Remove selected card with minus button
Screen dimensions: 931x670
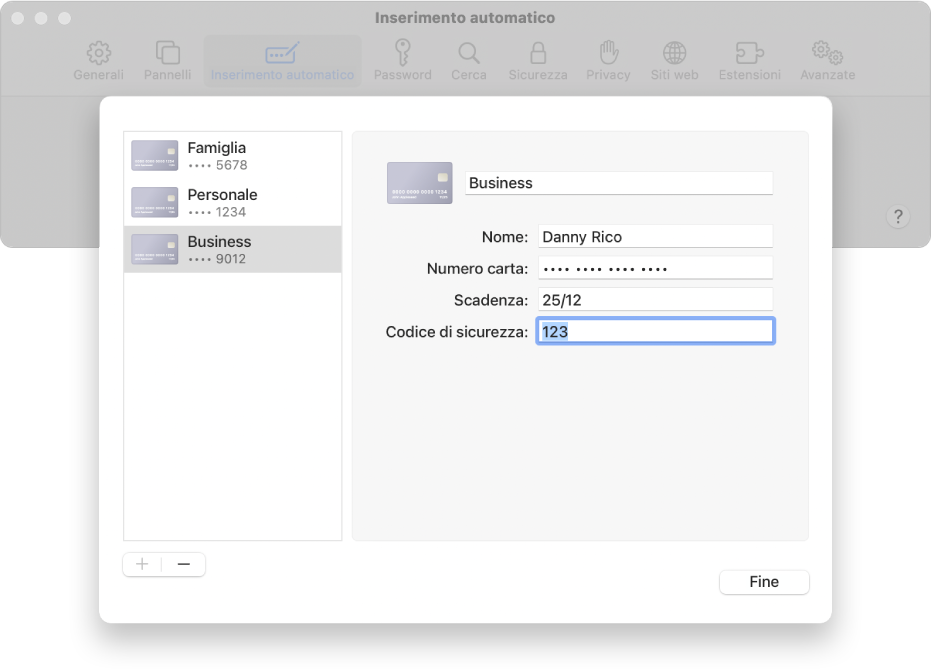(x=184, y=564)
